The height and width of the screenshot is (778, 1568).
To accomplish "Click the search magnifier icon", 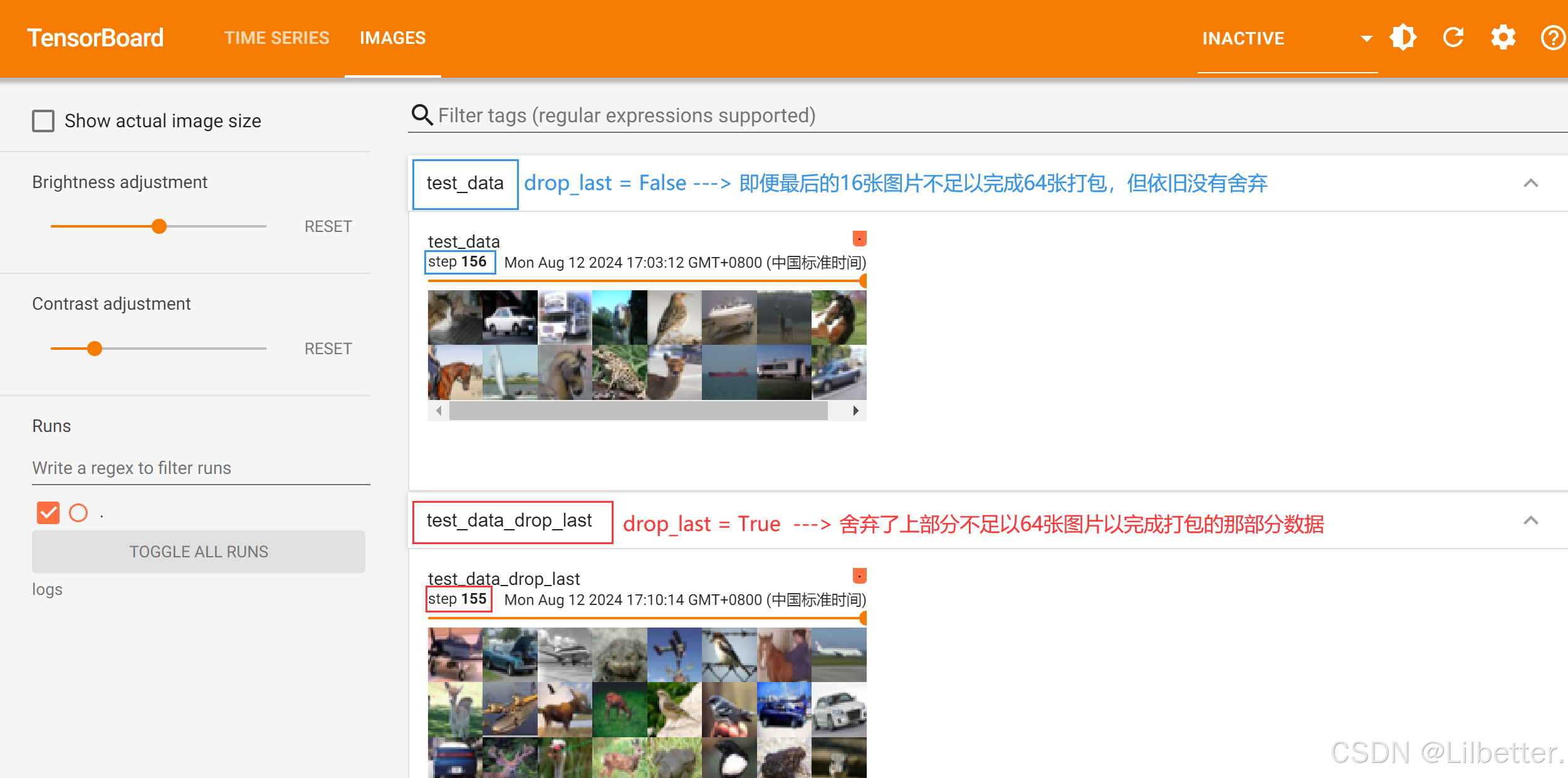I will pyautogui.click(x=422, y=115).
